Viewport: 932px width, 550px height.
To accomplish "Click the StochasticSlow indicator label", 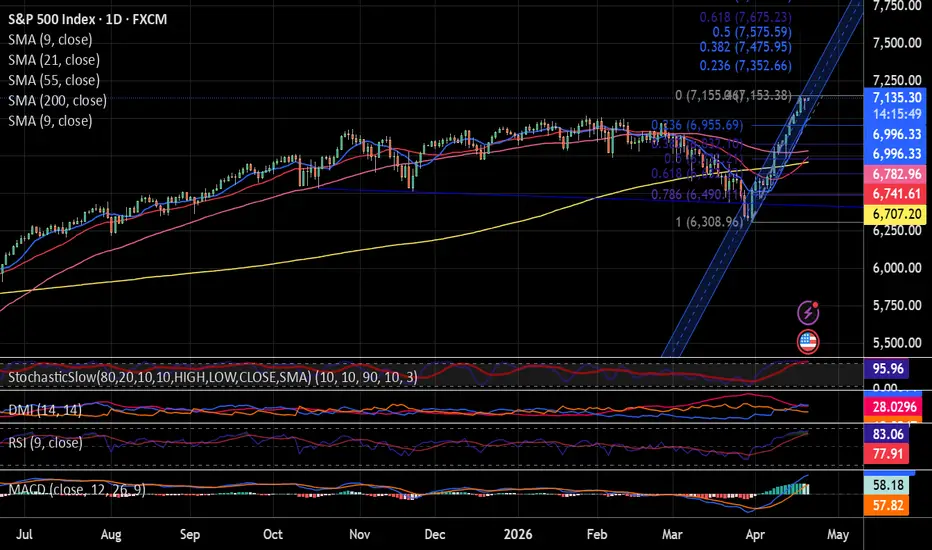I will point(213,378).
